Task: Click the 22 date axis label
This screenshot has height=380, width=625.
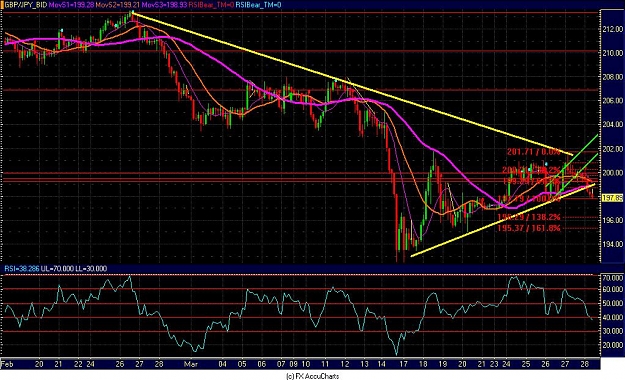Action: 79,364
